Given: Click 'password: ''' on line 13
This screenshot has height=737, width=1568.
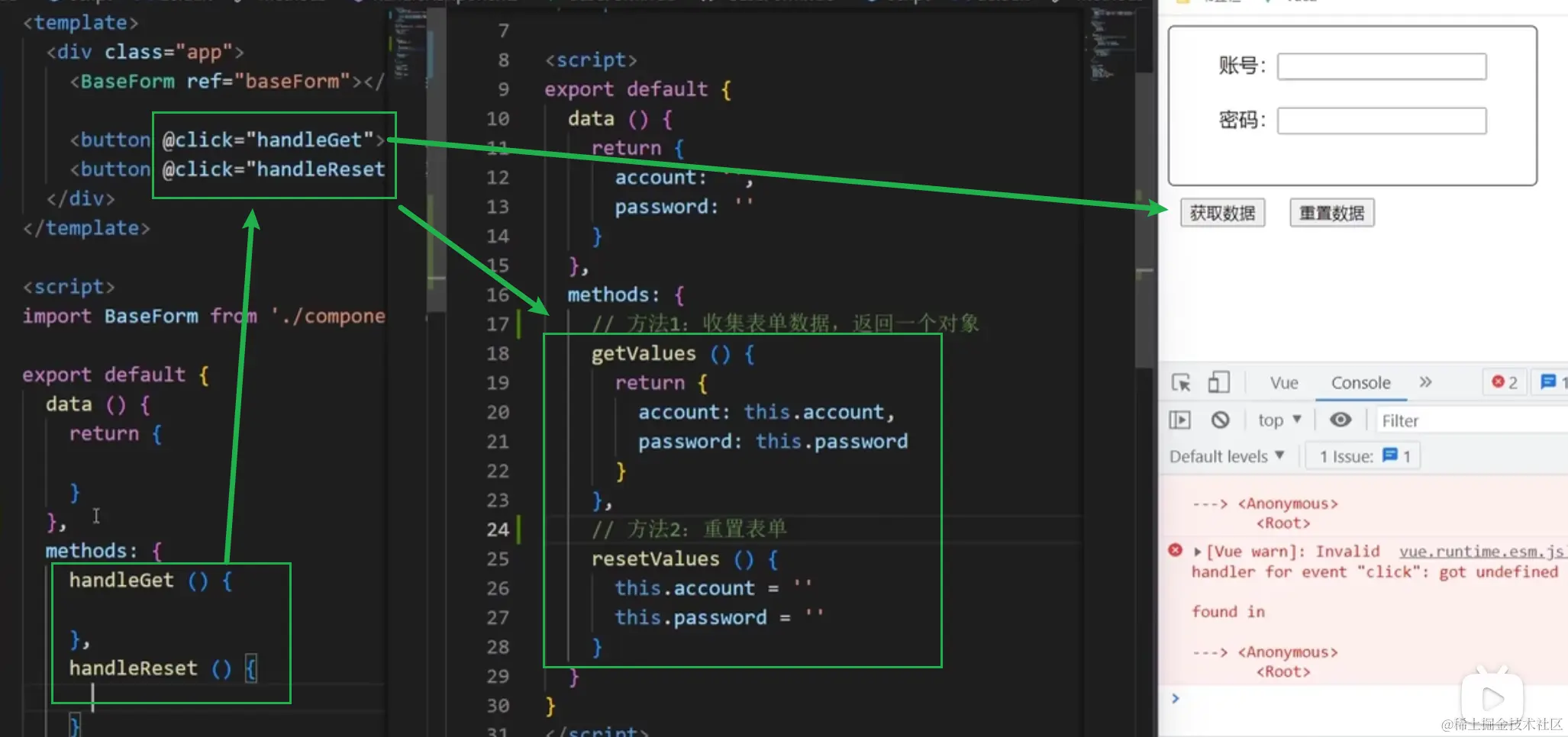Looking at the screenshot, I should coord(685,207).
